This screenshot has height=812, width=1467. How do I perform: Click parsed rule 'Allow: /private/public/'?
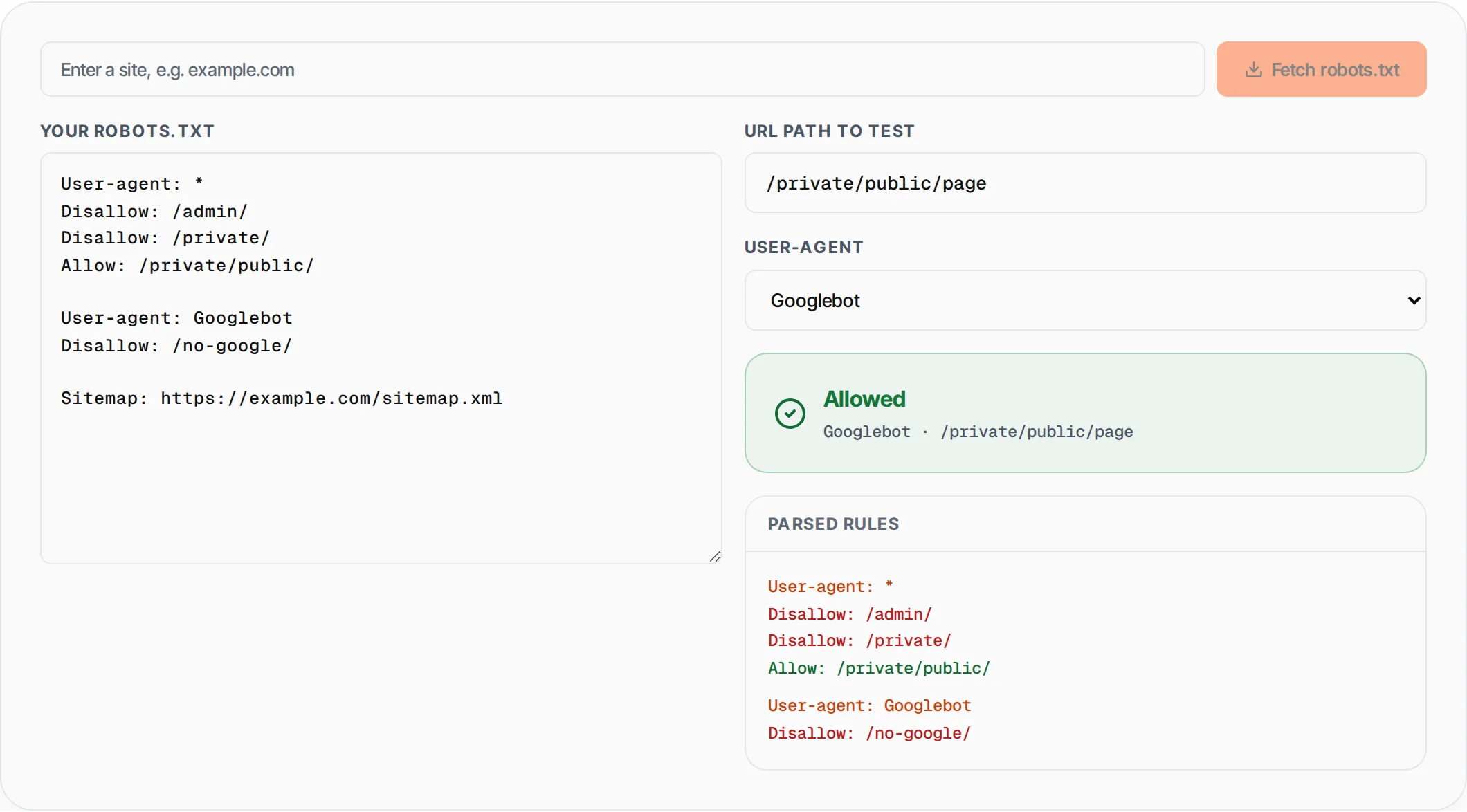[879, 668]
